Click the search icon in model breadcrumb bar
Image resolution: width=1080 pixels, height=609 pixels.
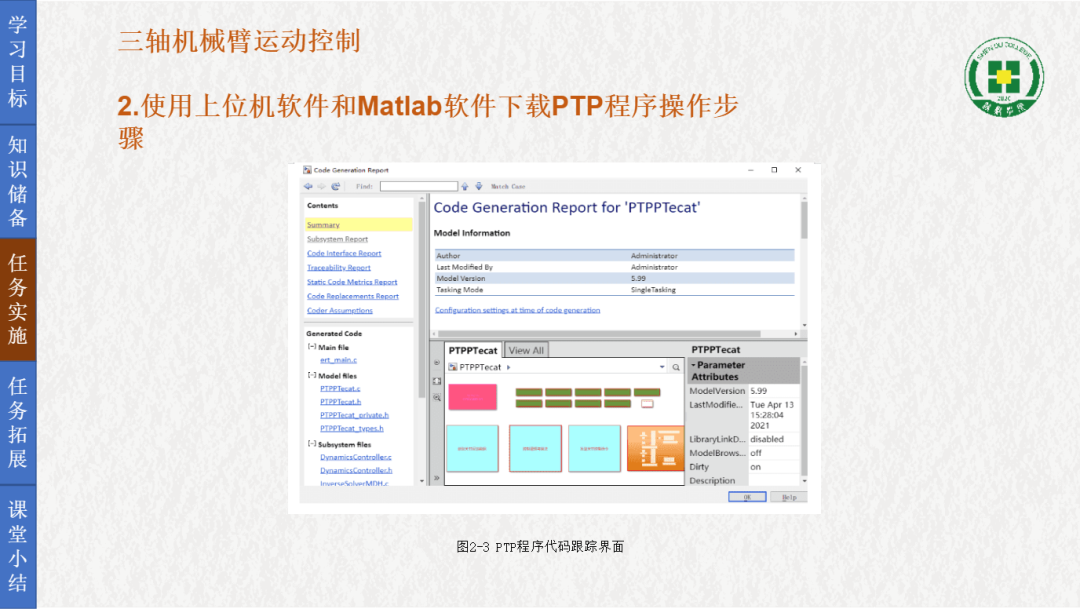[676, 367]
